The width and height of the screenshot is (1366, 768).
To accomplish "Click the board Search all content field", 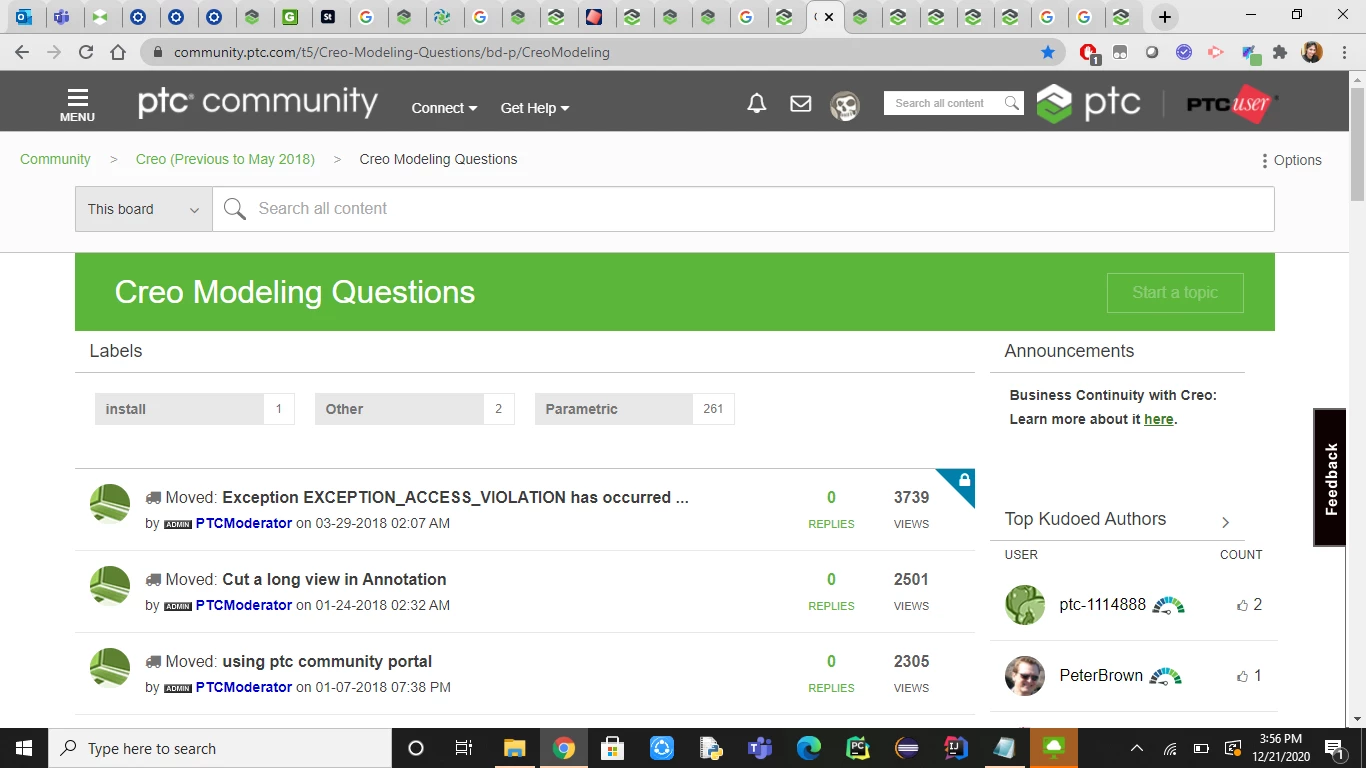I will [743, 209].
